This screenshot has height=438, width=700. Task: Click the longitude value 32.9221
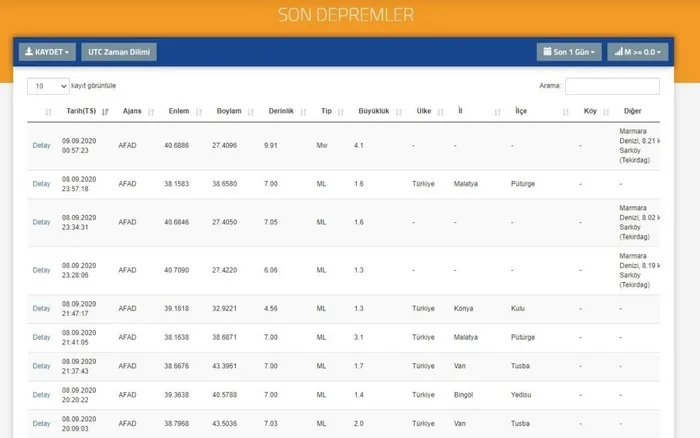[x=225, y=309]
